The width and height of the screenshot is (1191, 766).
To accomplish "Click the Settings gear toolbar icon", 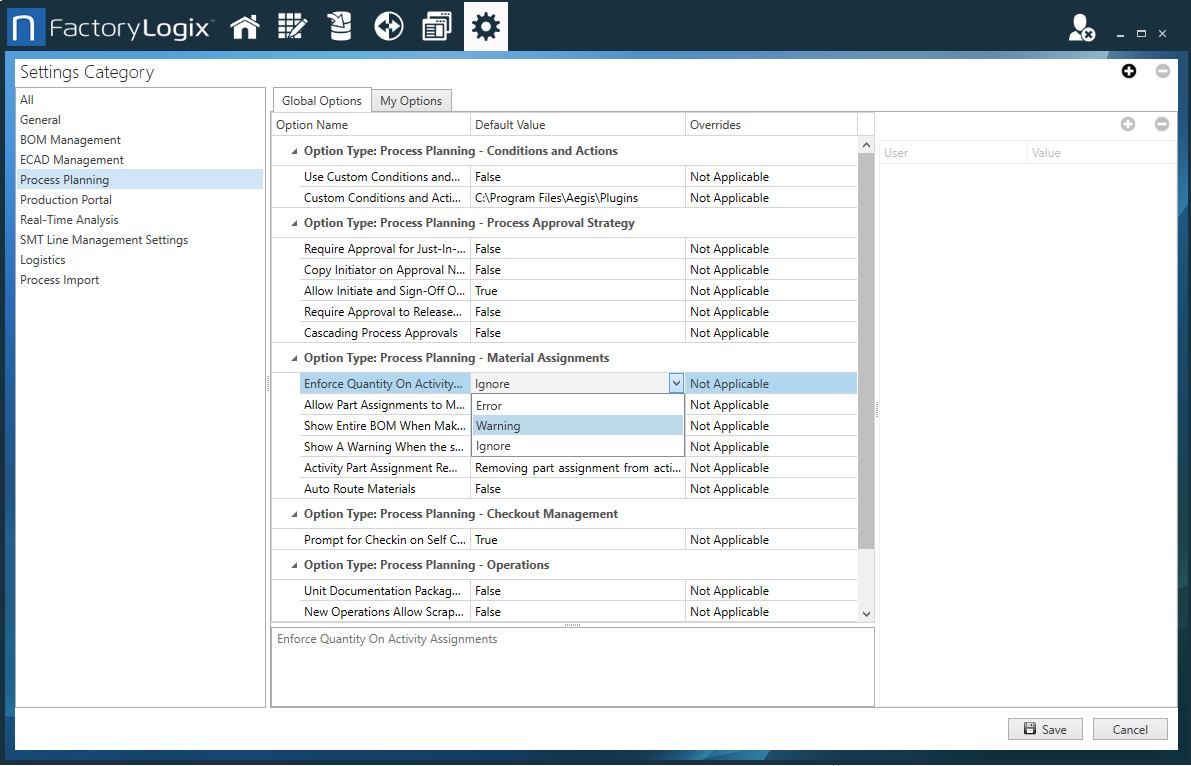I will coord(485,26).
